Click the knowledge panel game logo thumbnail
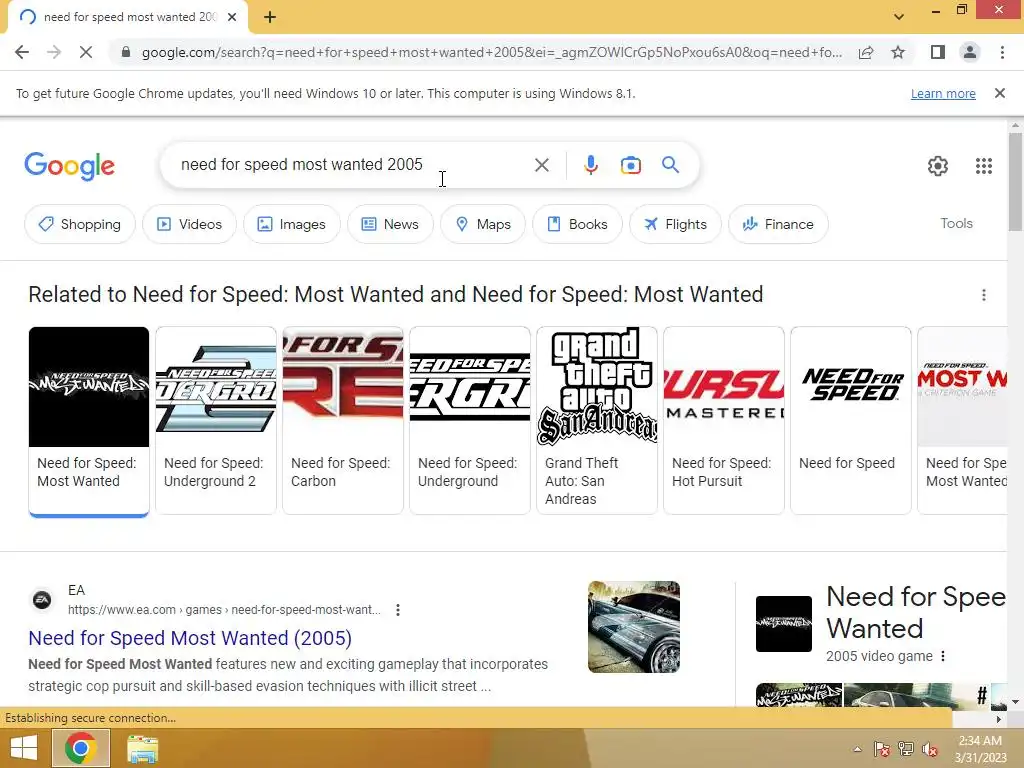The image size is (1024, 768). click(x=784, y=624)
